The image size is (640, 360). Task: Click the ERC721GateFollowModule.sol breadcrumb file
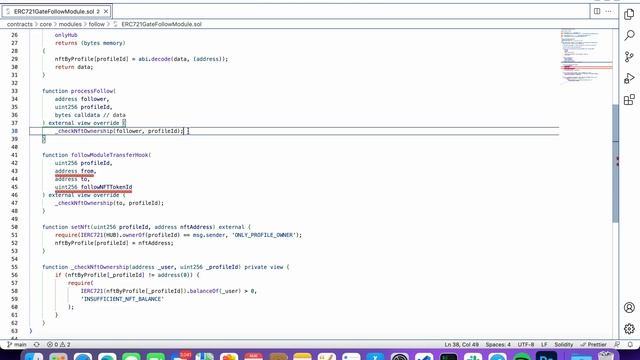click(161, 24)
